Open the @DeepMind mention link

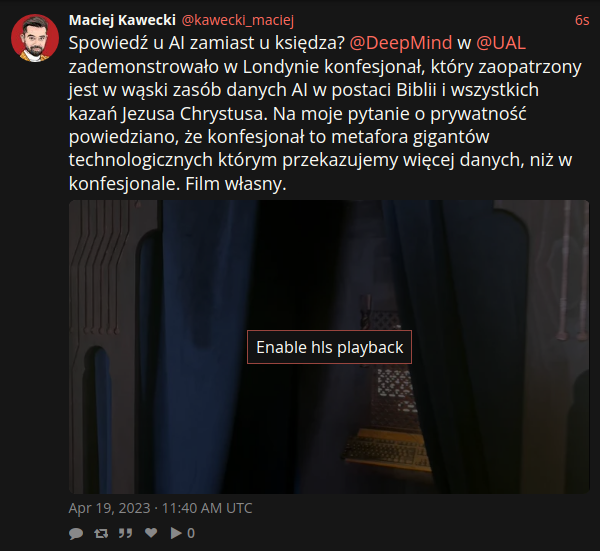pyautogui.click(x=401, y=43)
